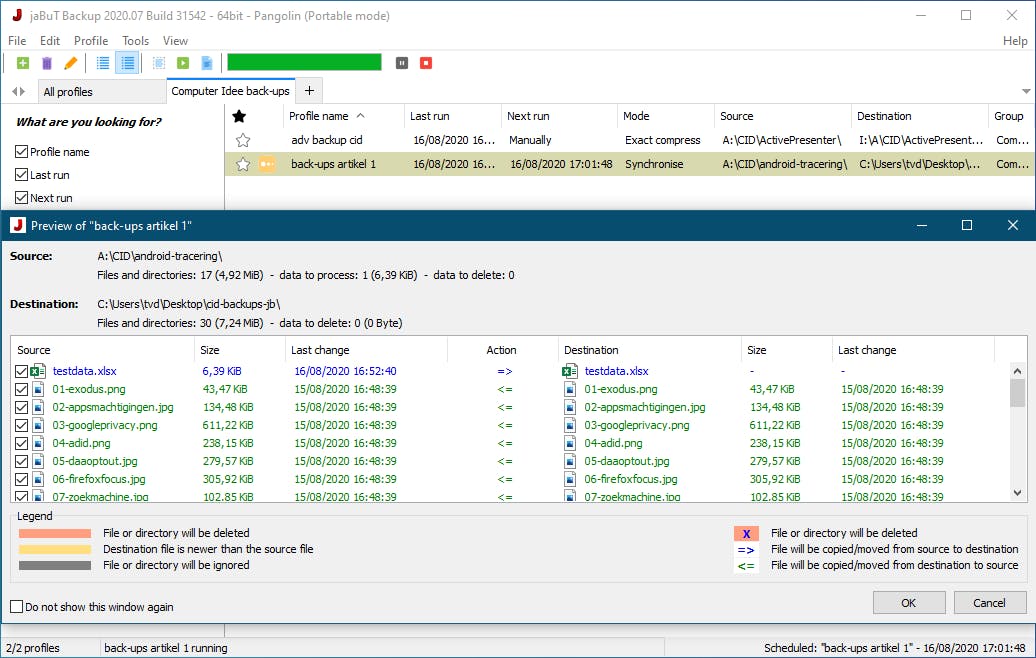Click the Cancel button in the preview
Screen dimensions: 1036x658
coord(989,603)
